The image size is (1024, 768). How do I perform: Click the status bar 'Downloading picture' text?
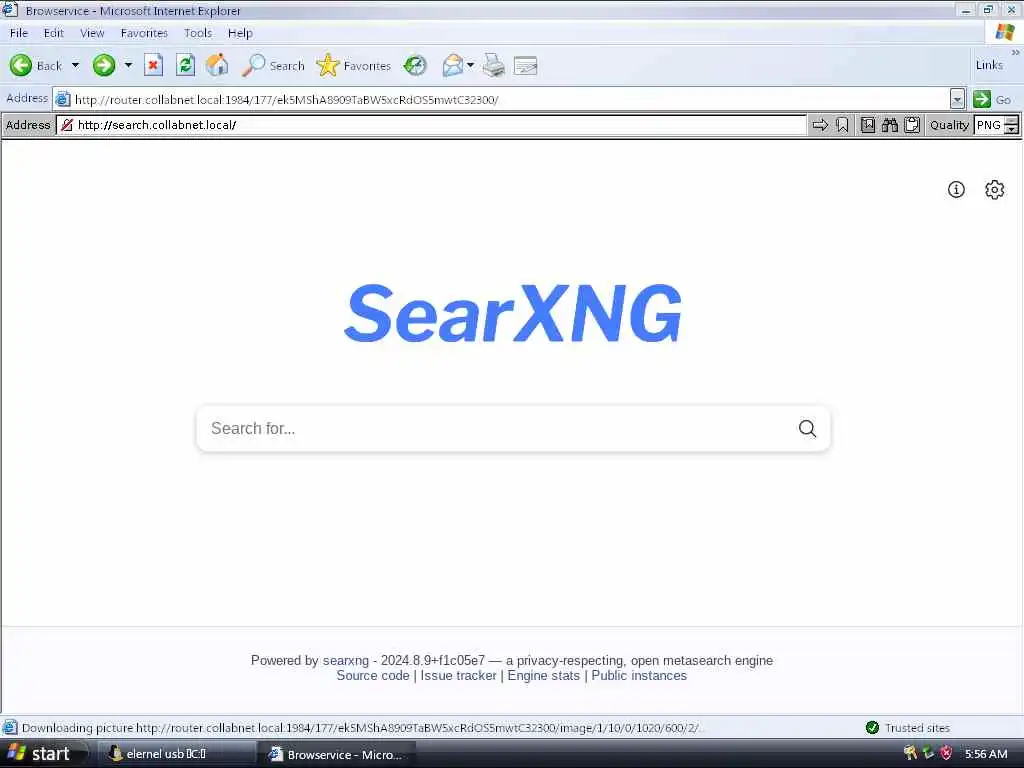pos(362,728)
